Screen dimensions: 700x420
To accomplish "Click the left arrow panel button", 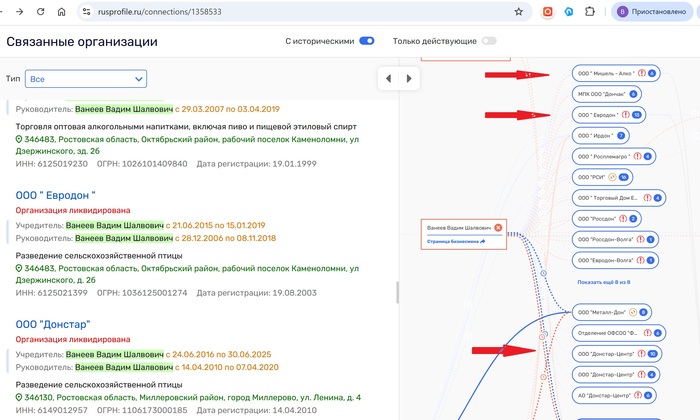I will [x=388, y=79].
